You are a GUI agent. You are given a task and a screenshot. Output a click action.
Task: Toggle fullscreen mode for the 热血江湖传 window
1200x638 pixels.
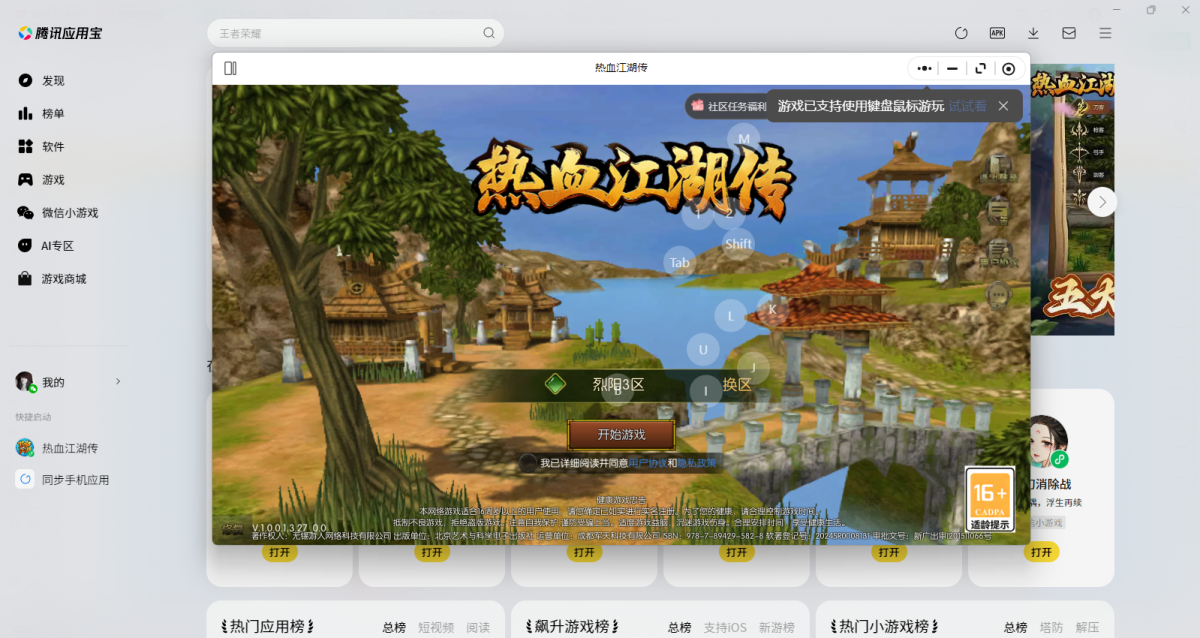(x=981, y=67)
